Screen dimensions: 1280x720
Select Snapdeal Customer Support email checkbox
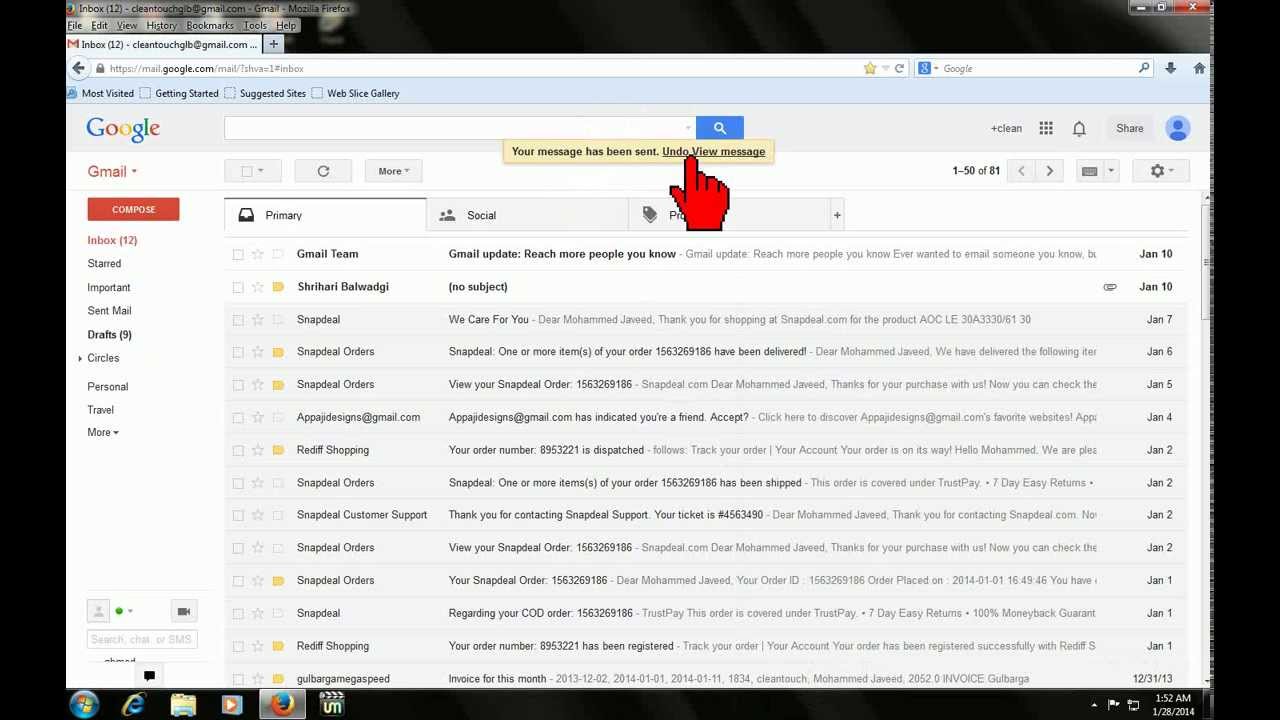point(238,516)
